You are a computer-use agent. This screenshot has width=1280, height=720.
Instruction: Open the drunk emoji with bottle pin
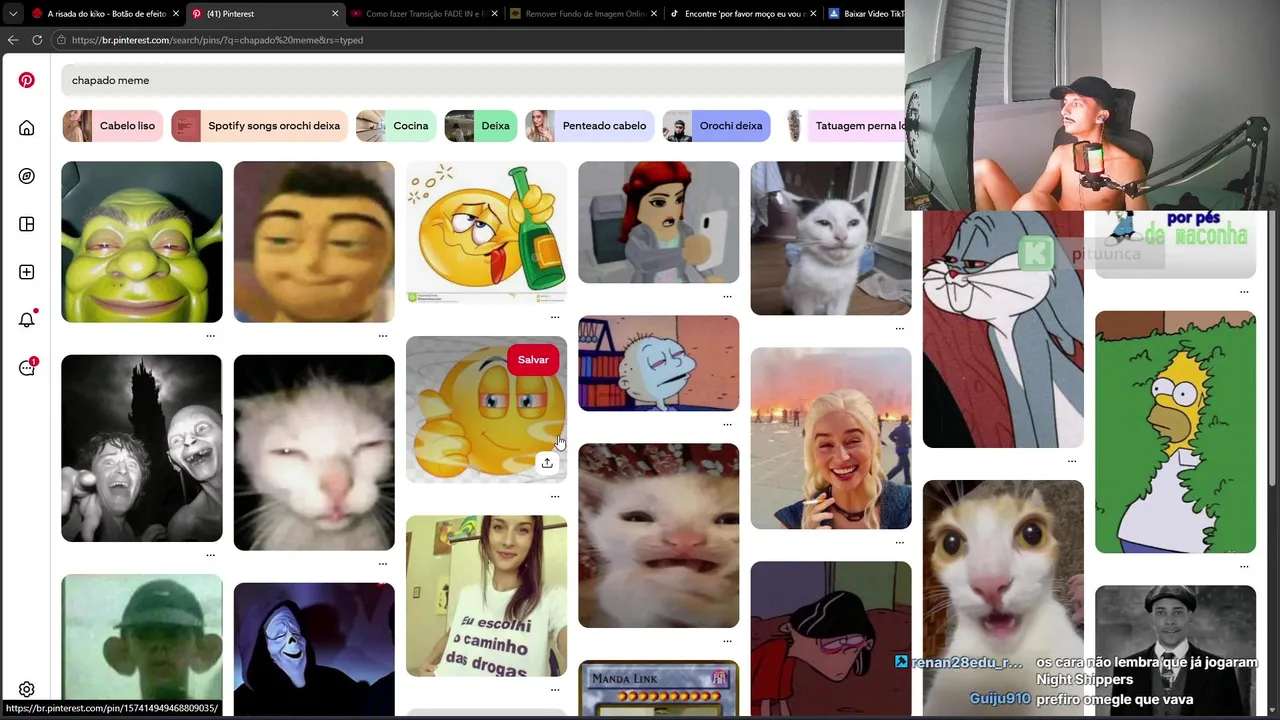[x=486, y=232]
